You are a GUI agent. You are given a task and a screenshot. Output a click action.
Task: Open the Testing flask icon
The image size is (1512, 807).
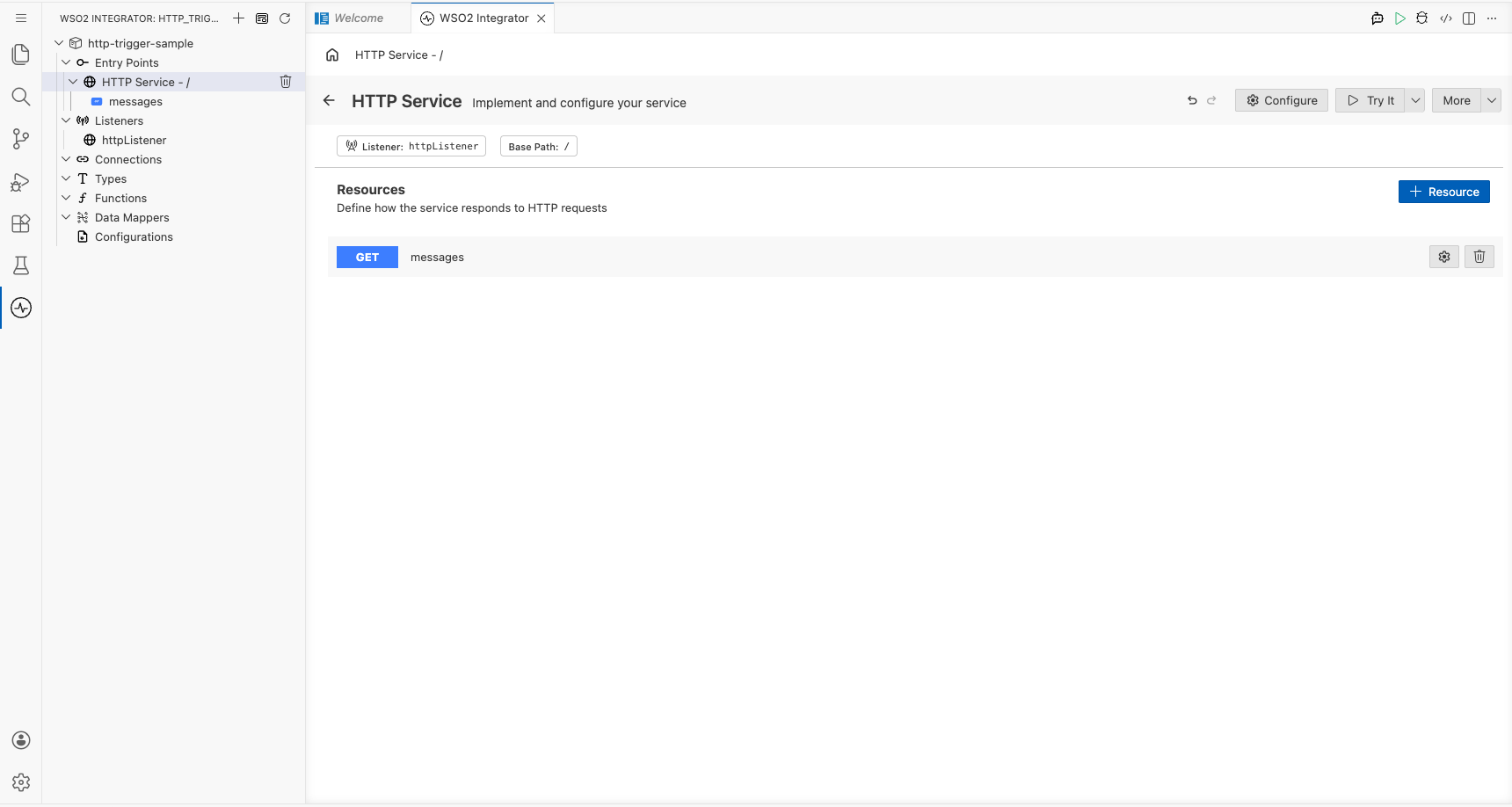[21, 265]
